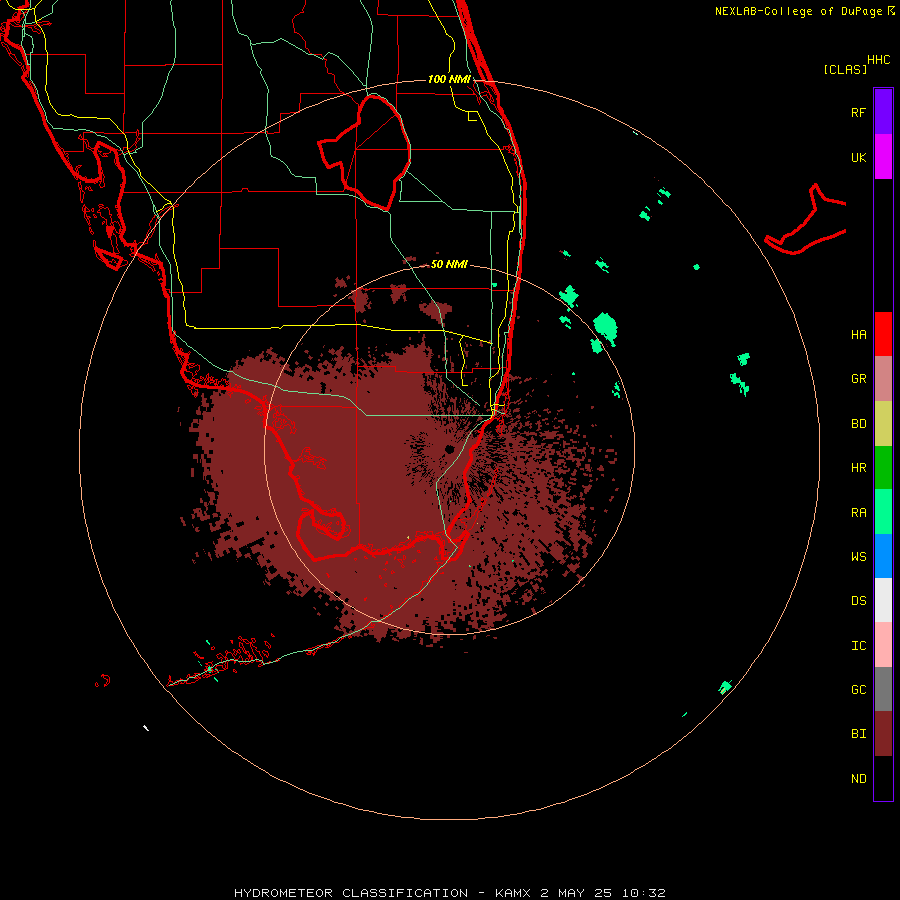The image size is (900, 900).
Task: Click the HA red legend swatch
Action: (x=883, y=334)
